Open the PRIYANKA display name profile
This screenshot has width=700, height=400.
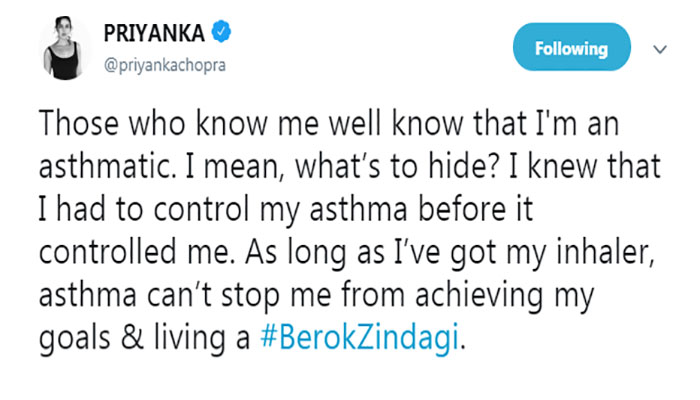click(154, 33)
